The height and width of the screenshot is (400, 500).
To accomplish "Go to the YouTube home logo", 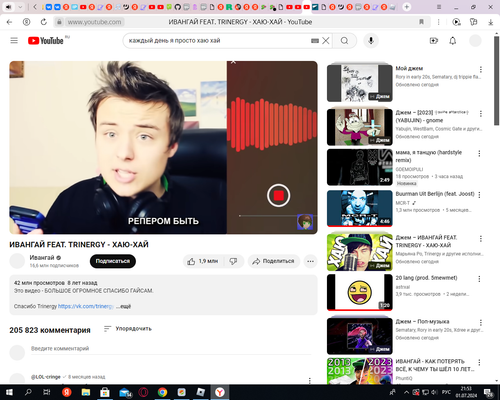I will coord(46,41).
